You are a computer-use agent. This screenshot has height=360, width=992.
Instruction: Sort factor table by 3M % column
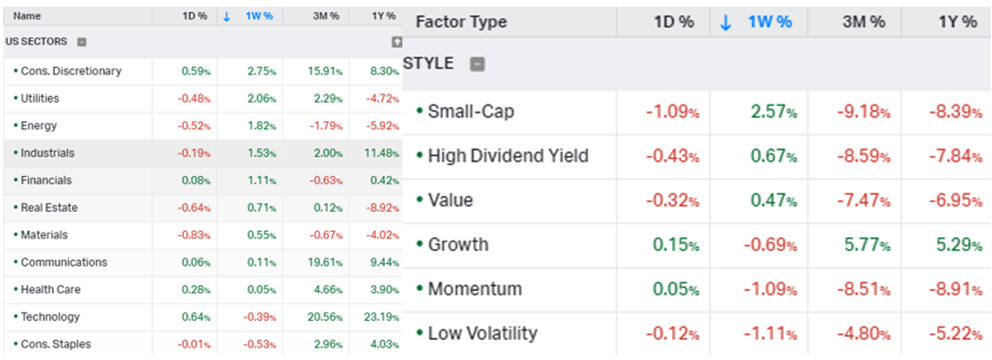pos(864,22)
